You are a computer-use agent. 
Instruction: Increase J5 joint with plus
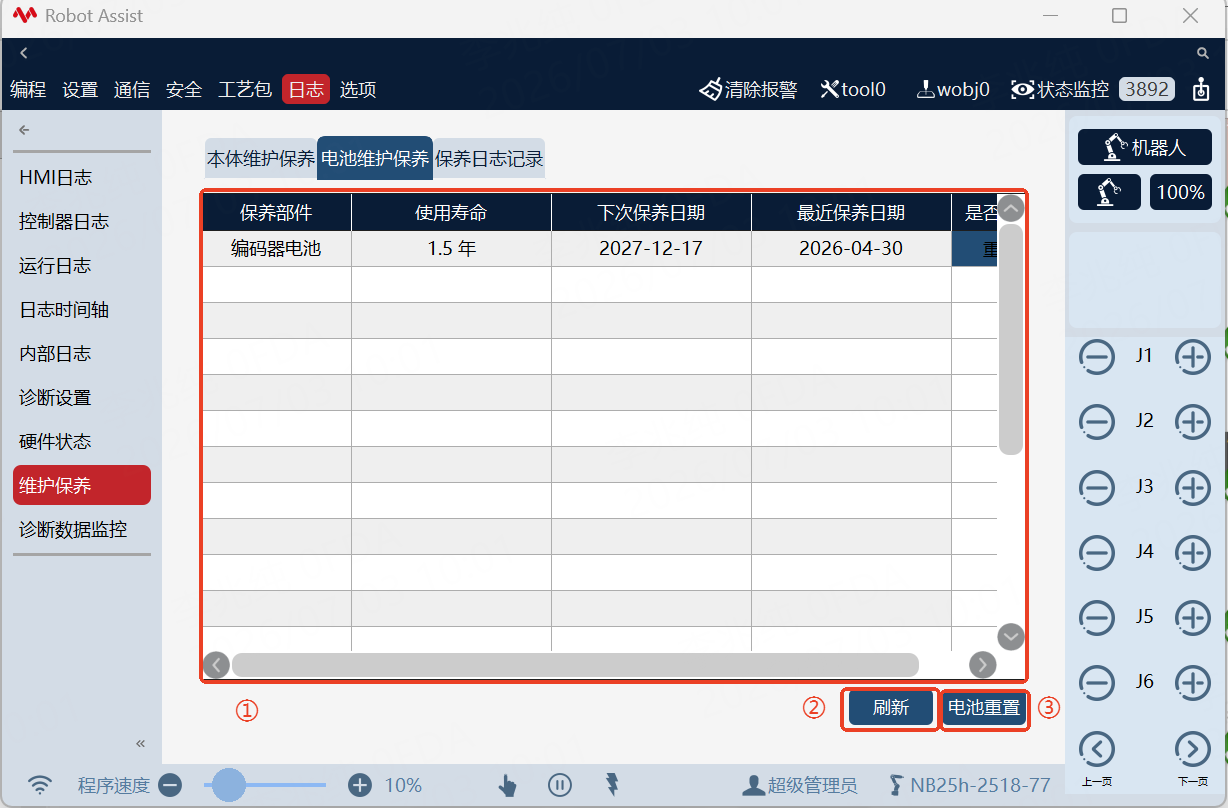coord(1193,618)
